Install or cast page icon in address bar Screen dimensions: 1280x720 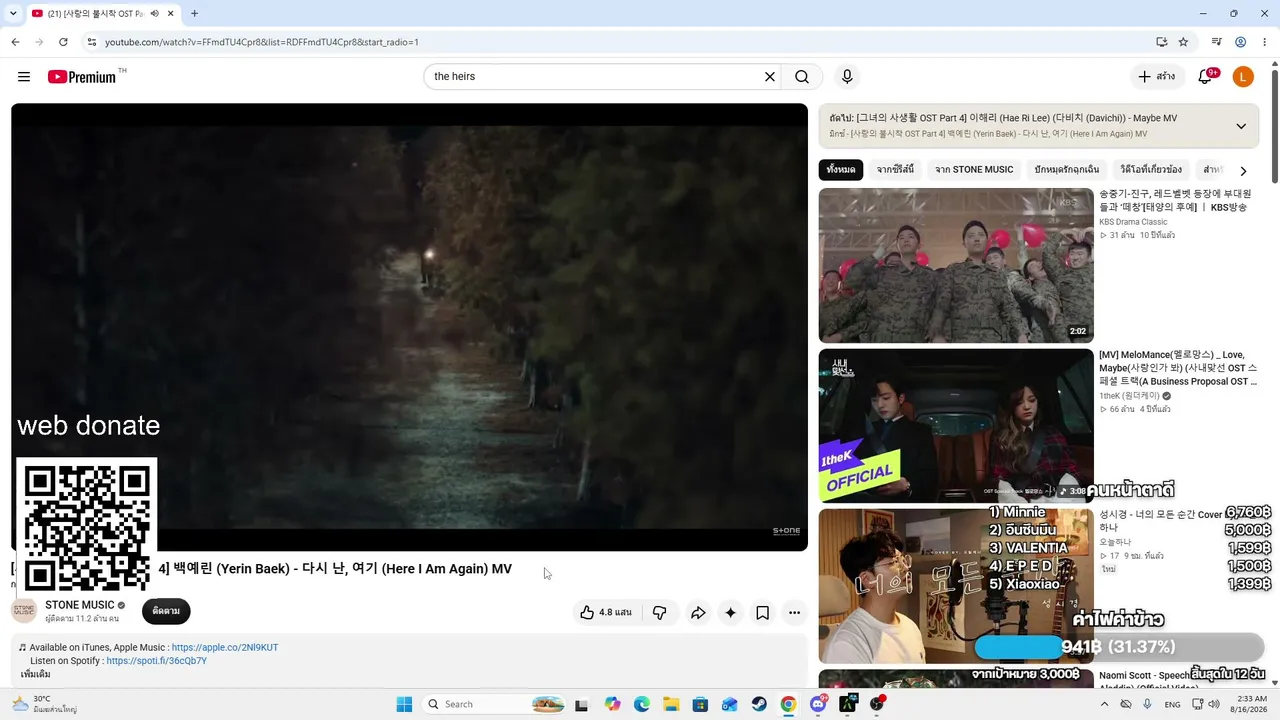[x=1161, y=42]
